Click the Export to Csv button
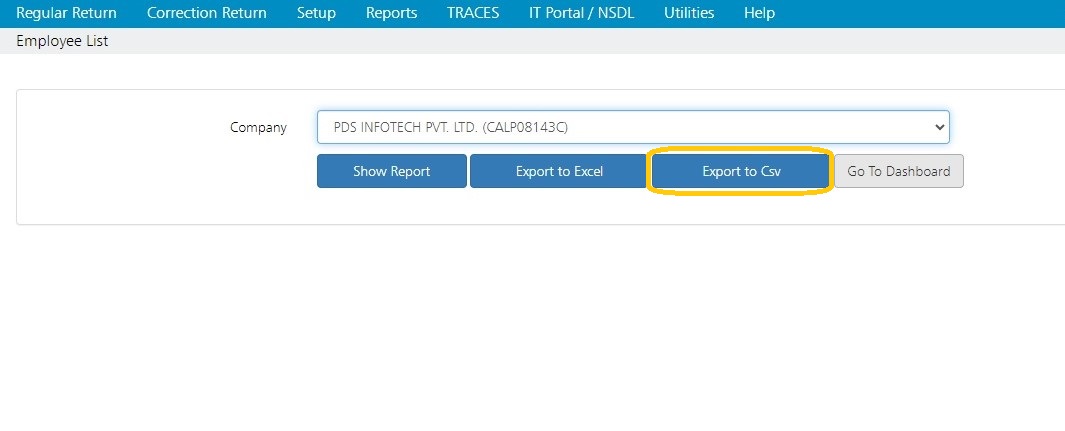The width and height of the screenshot is (1065, 431). click(x=741, y=171)
